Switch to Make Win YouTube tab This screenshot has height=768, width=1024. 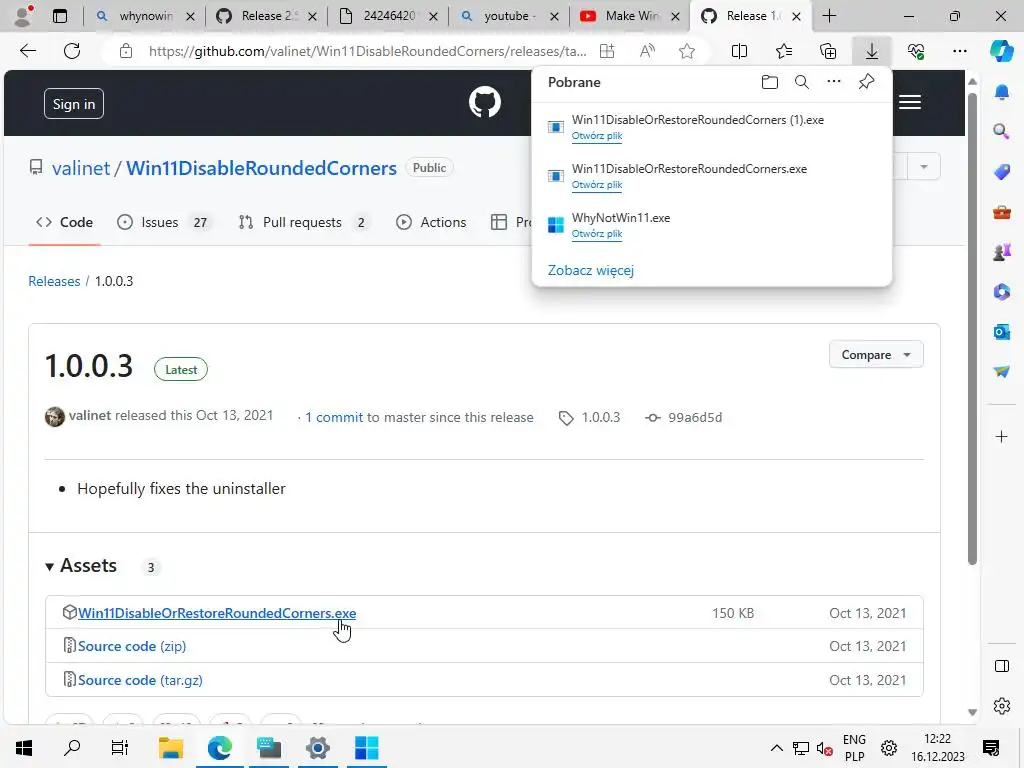point(630,16)
